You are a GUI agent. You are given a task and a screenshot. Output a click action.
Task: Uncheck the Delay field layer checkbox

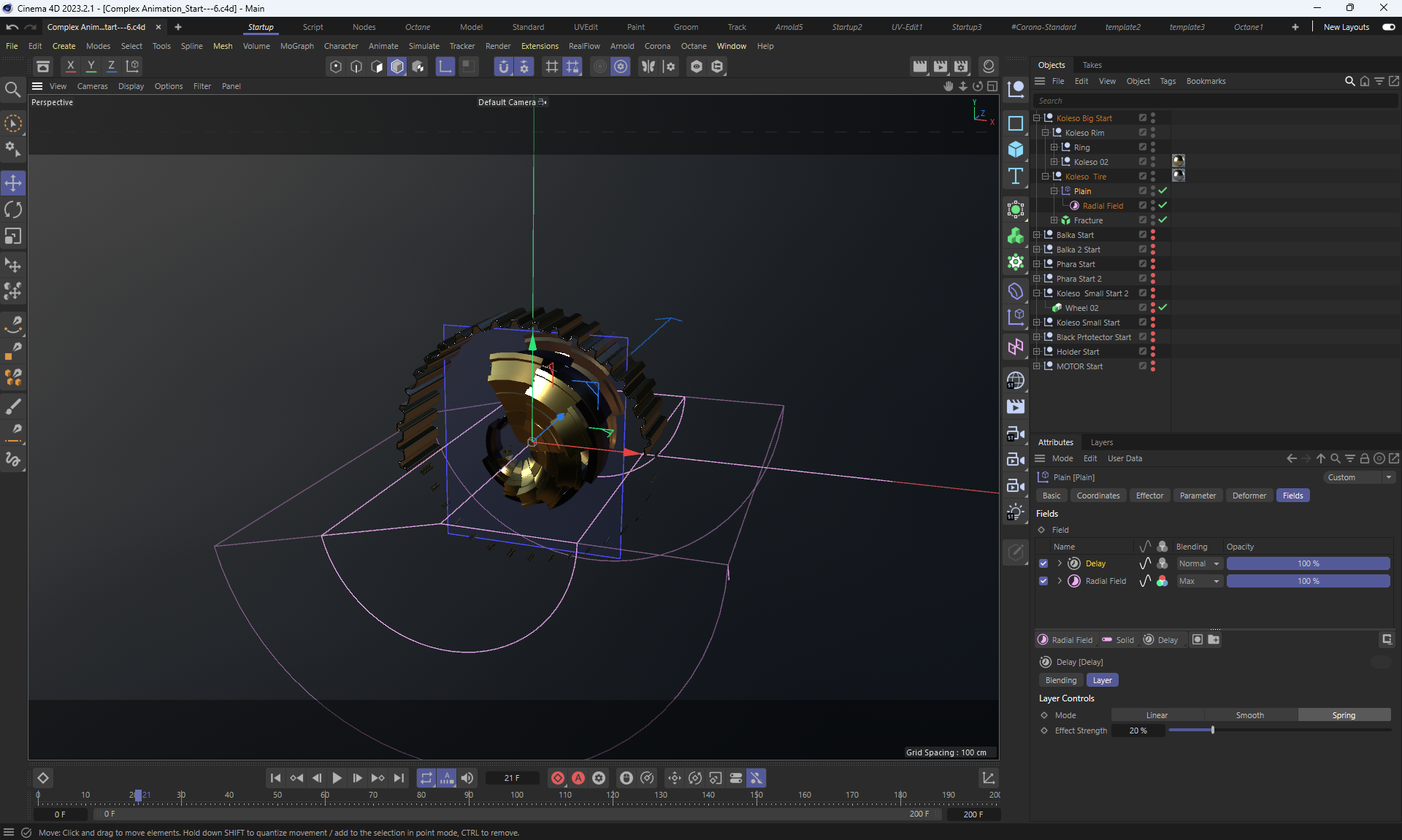[1043, 563]
